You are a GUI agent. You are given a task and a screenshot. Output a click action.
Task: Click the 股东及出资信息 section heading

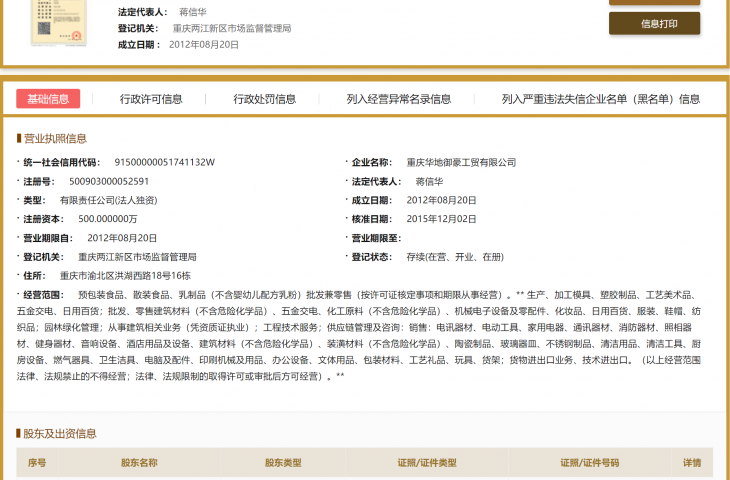coord(60,434)
